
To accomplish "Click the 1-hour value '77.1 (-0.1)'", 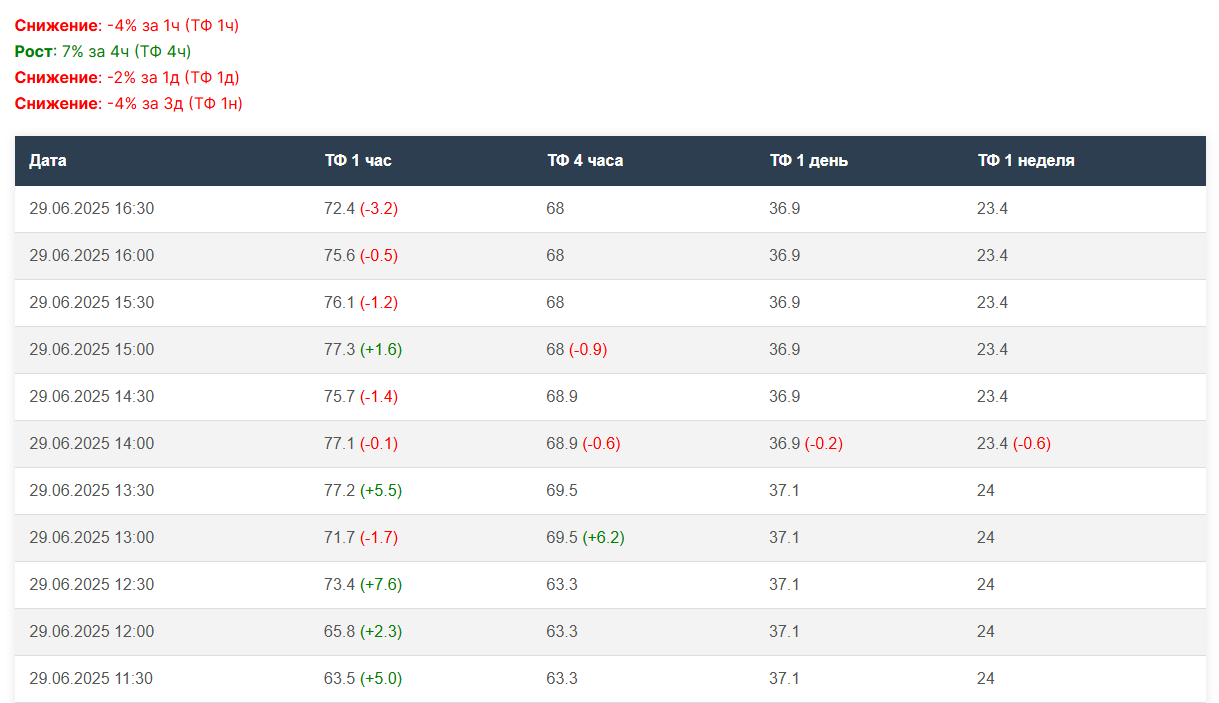I will tap(361, 443).
